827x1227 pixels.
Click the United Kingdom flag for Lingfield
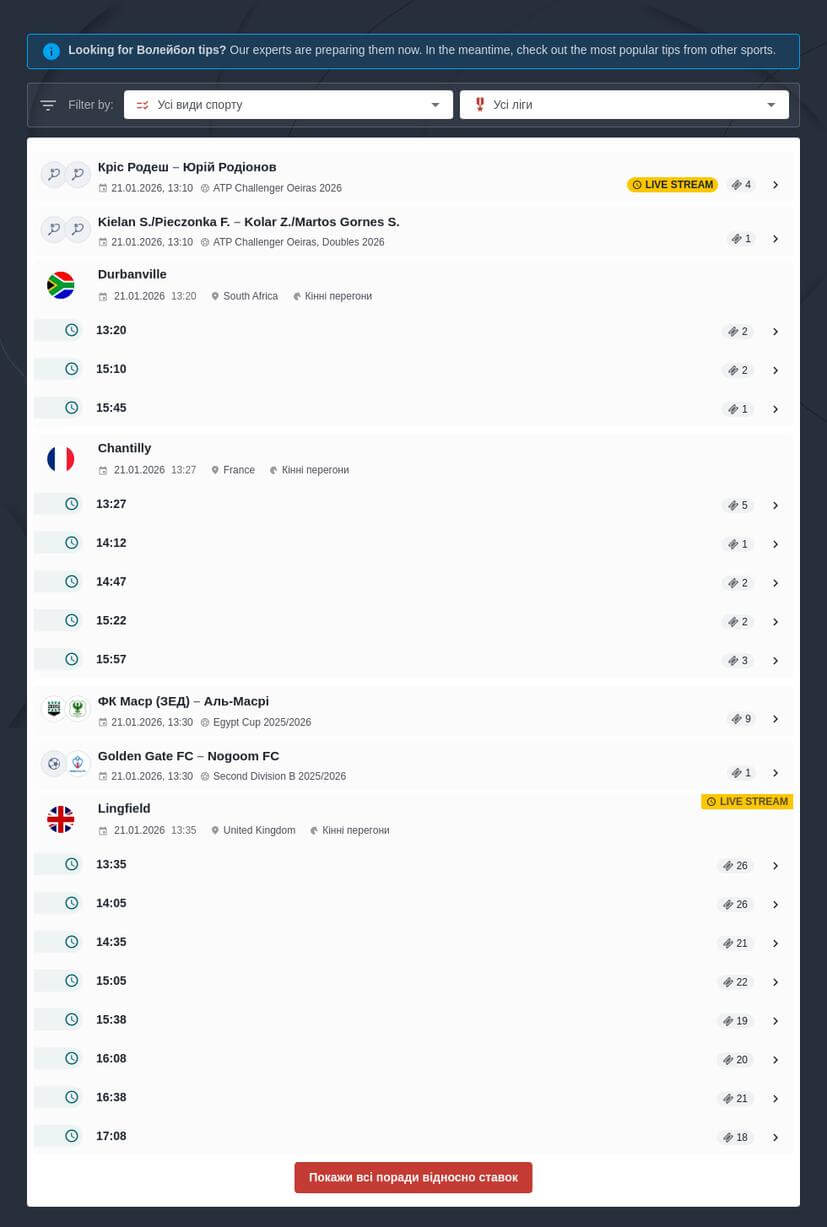coord(61,819)
